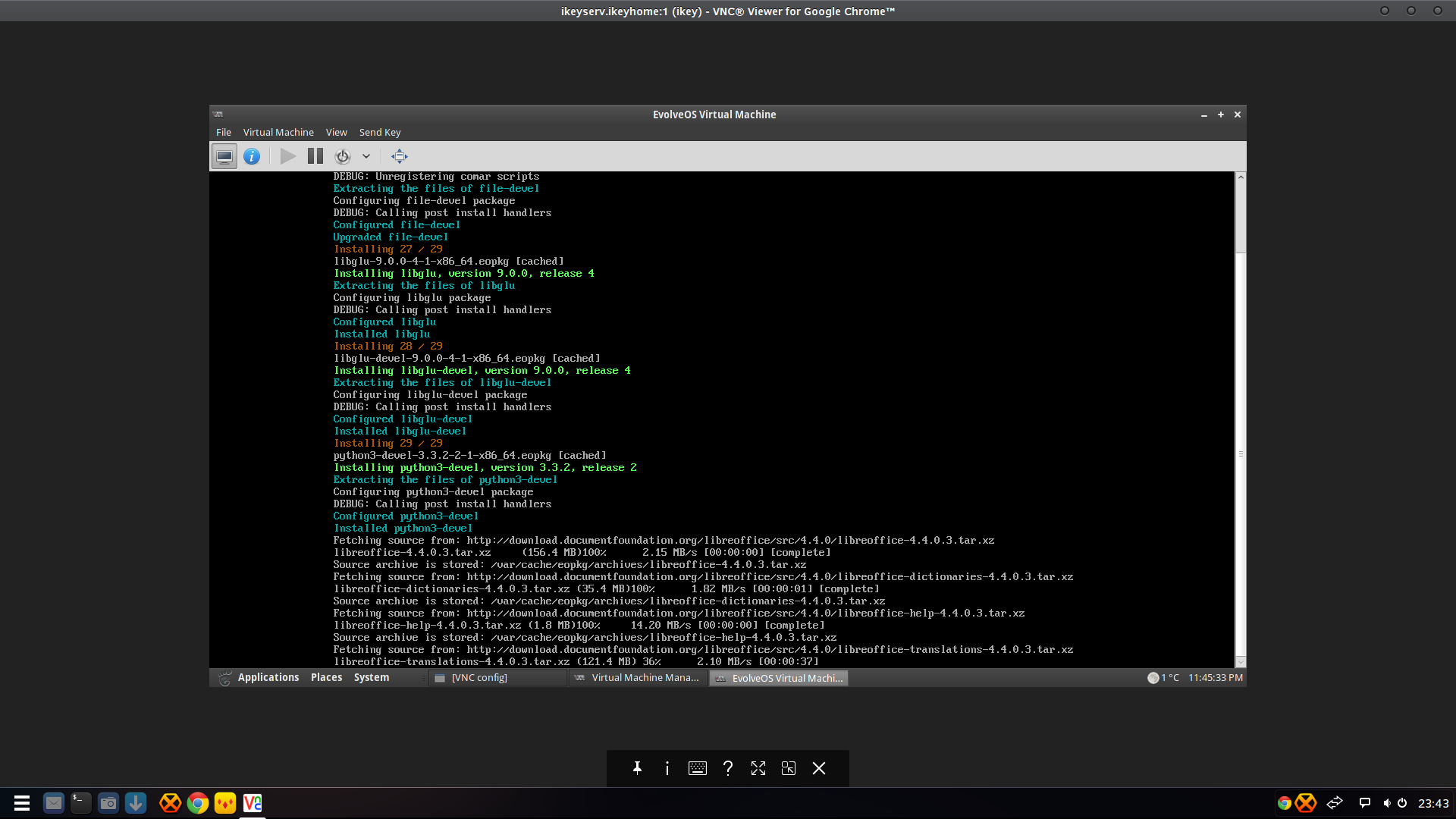Select EvolveOS Virtual Machine taskbar item
The height and width of the screenshot is (819, 1456).
pyautogui.click(x=779, y=678)
